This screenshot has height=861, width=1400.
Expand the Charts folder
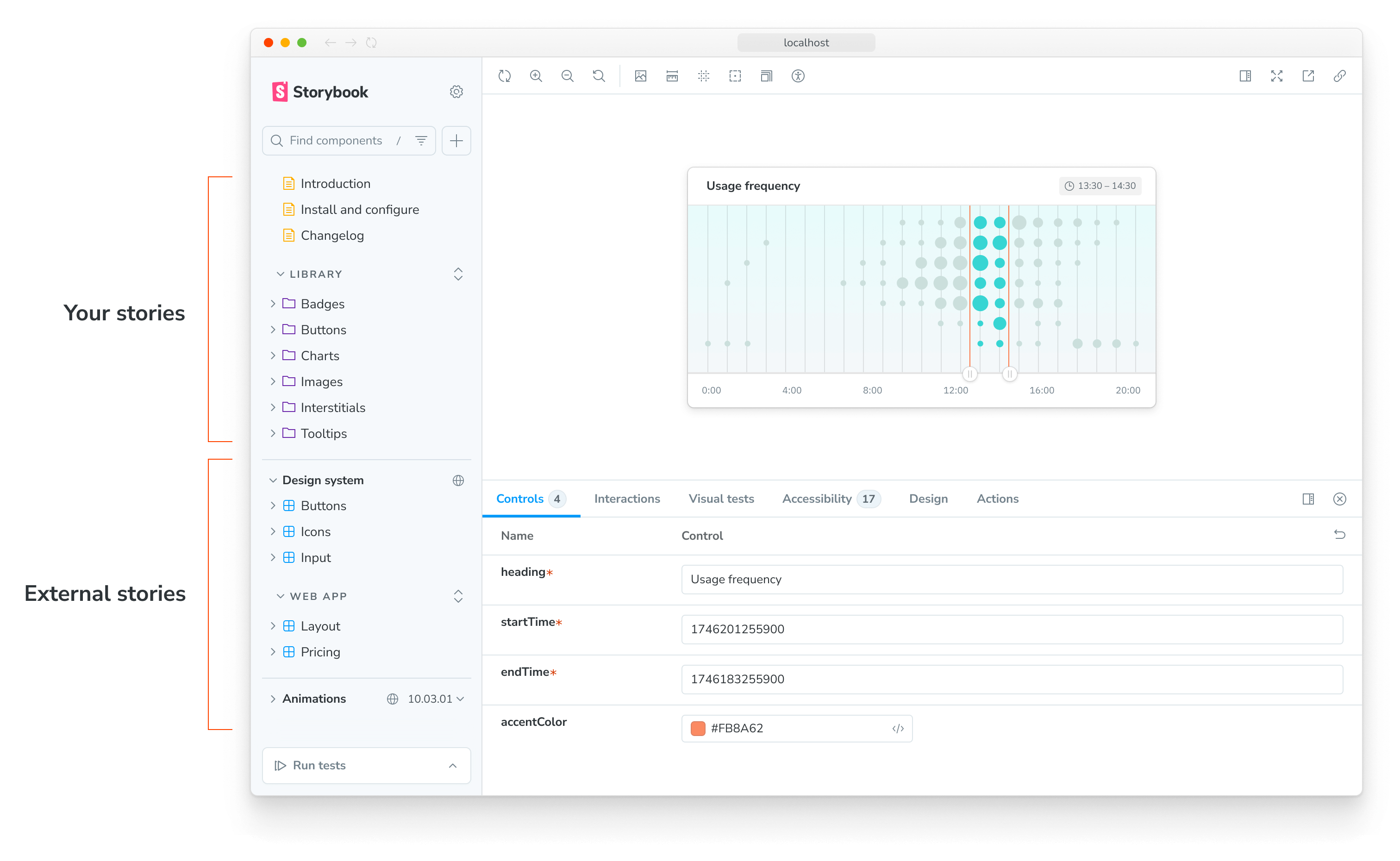pos(319,356)
